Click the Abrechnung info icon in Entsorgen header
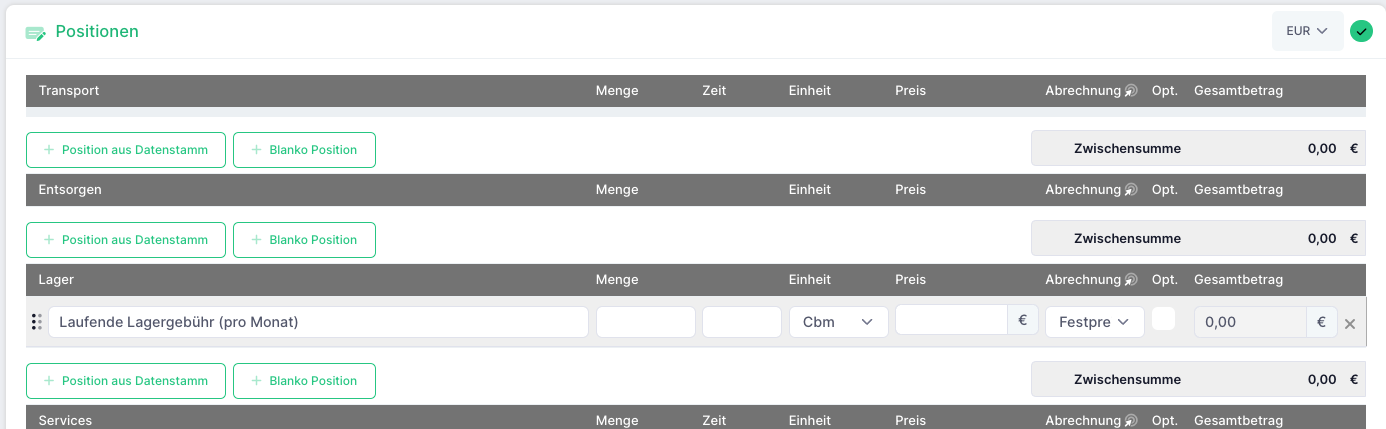Screen dimensions: 1386x429 coord(1131,190)
